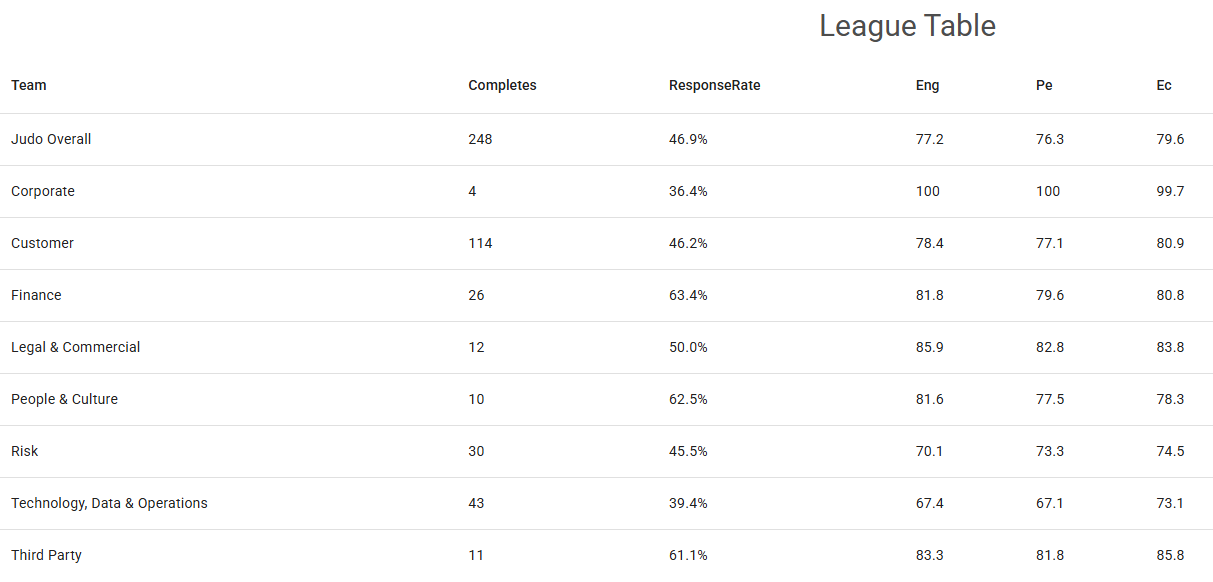This screenshot has width=1213, height=582.
Task: Select Technology, Data & Operations row
Action: [109, 504]
